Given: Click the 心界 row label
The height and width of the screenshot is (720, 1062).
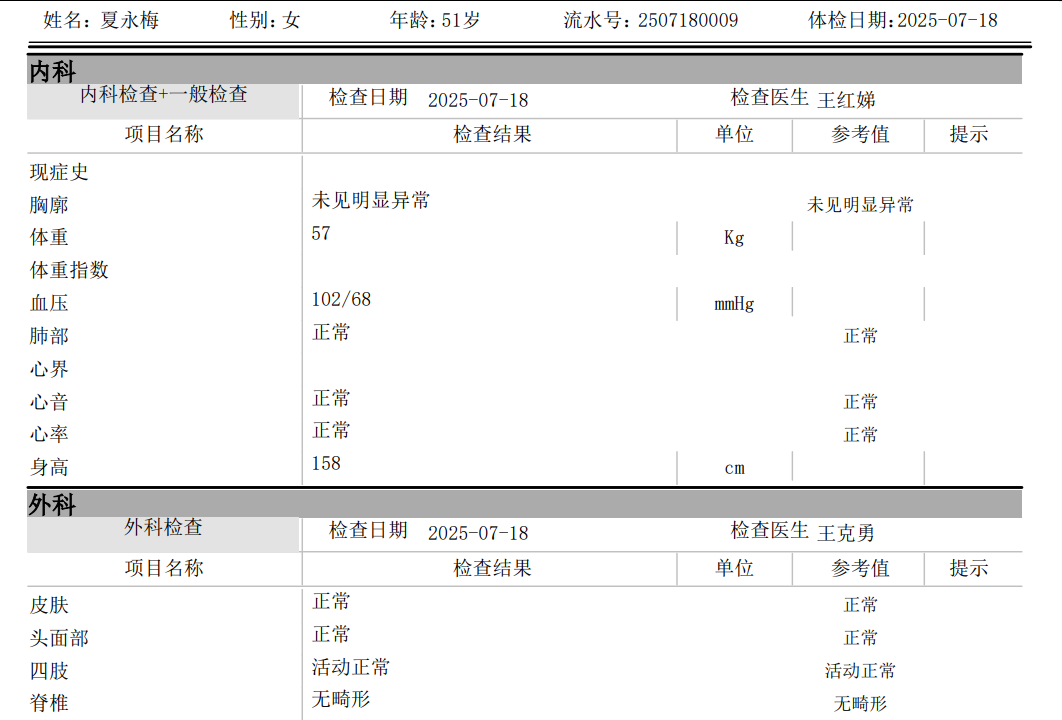Looking at the screenshot, I should 49,369.
